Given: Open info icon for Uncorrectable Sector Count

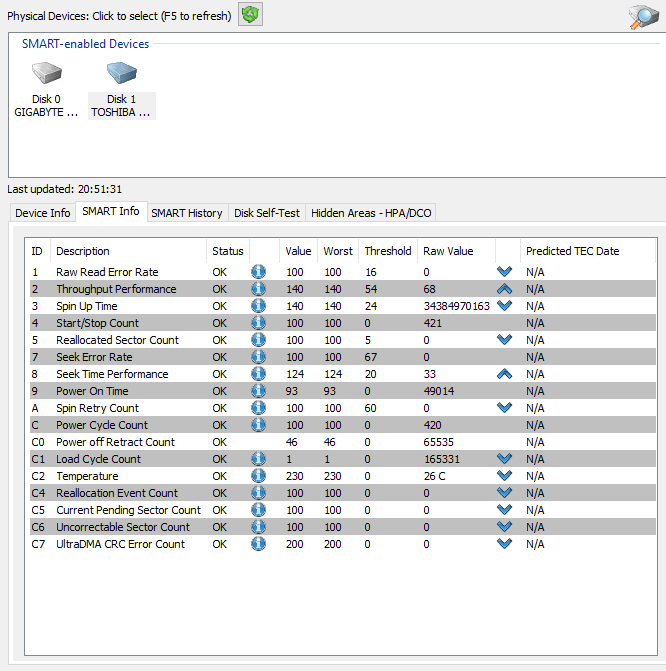Looking at the screenshot, I should 258,527.
